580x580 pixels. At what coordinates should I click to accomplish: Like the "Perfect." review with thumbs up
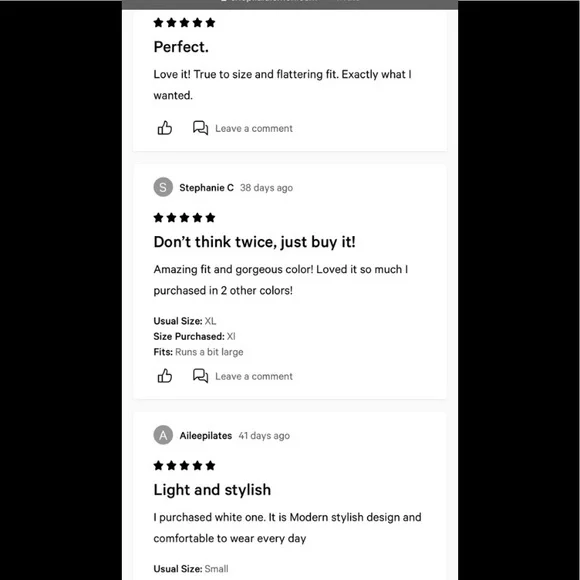click(165, 128)
